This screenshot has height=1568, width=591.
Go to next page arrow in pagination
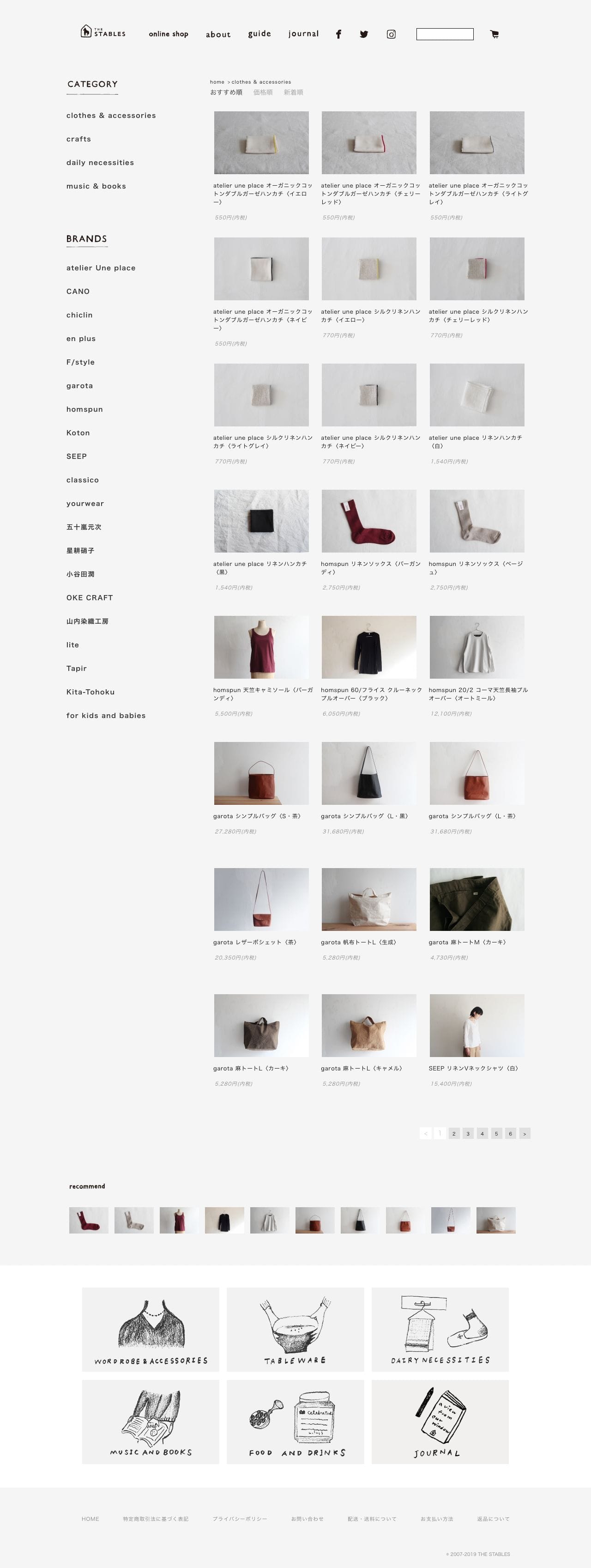pyautogui.click(x=525, y=1133)
